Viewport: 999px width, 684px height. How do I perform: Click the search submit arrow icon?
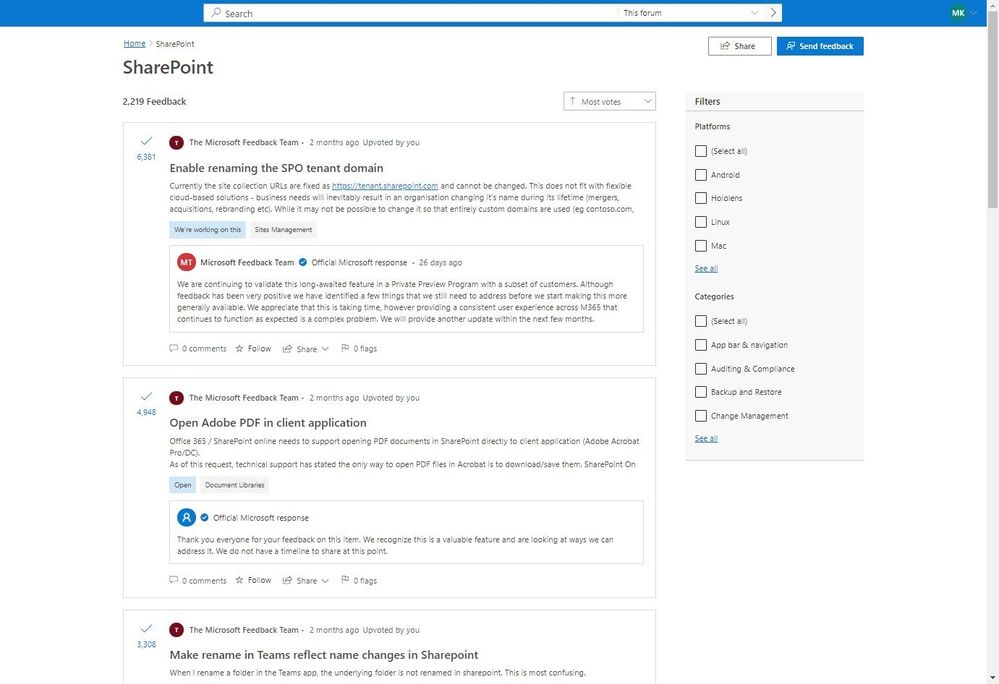pos(773,13)
